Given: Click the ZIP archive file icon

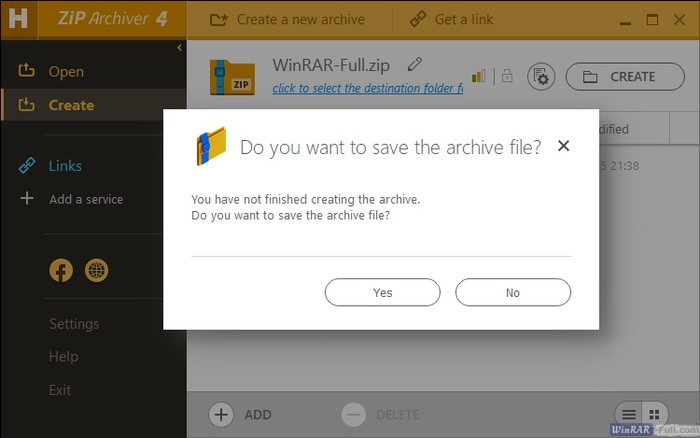Looking at the screenshot, I should 232,77.
